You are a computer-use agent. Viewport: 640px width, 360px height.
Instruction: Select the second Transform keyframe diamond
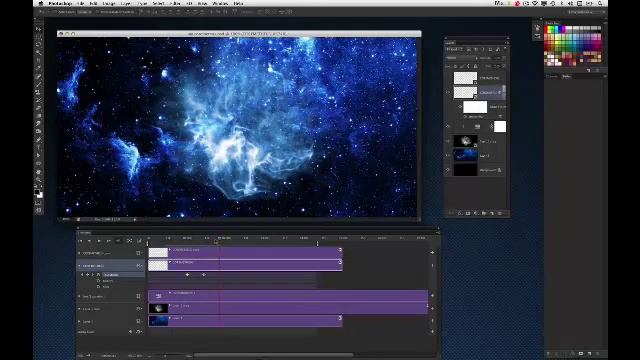(204, 275)
